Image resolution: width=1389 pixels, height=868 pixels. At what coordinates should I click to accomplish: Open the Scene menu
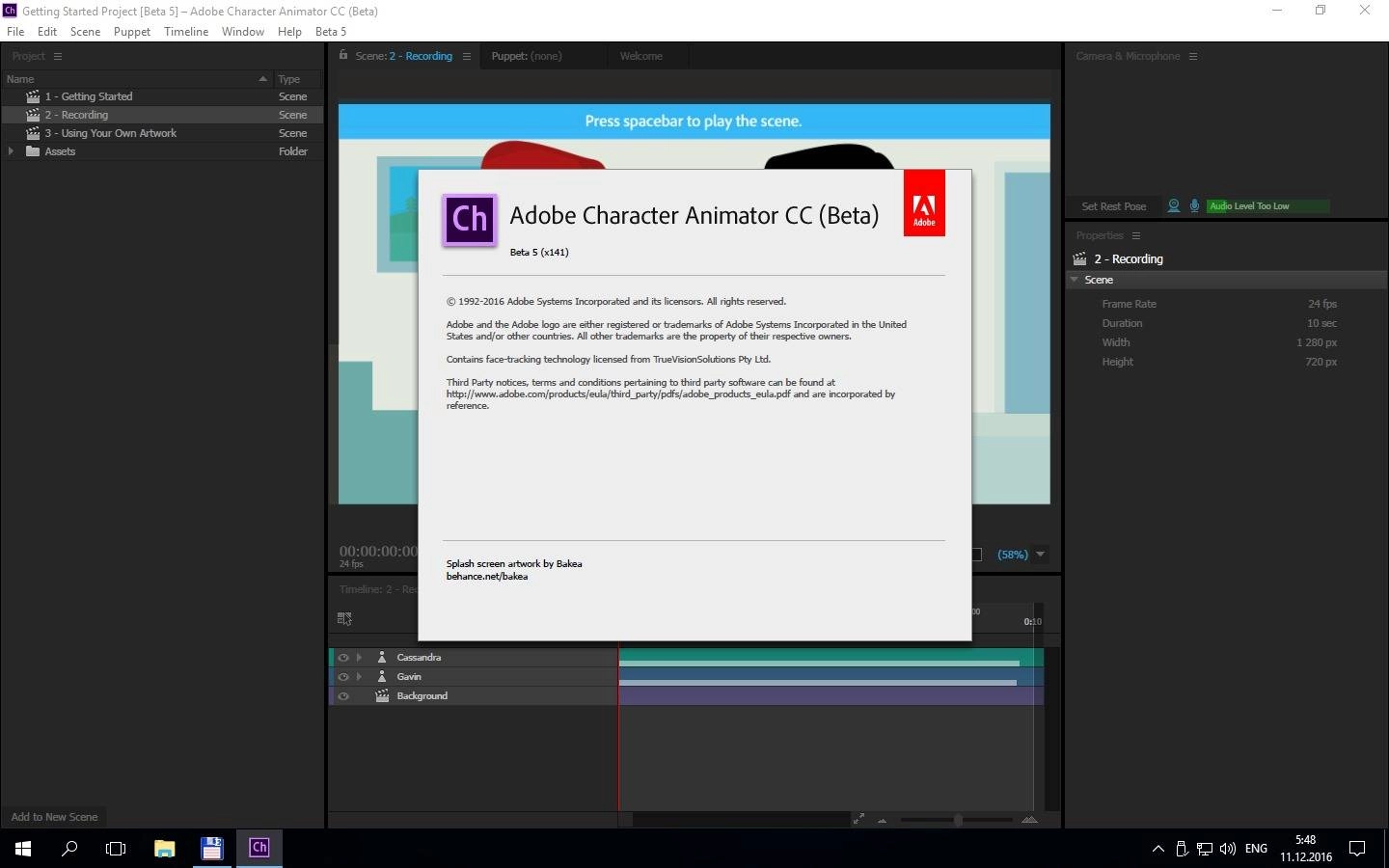point(85,32)
